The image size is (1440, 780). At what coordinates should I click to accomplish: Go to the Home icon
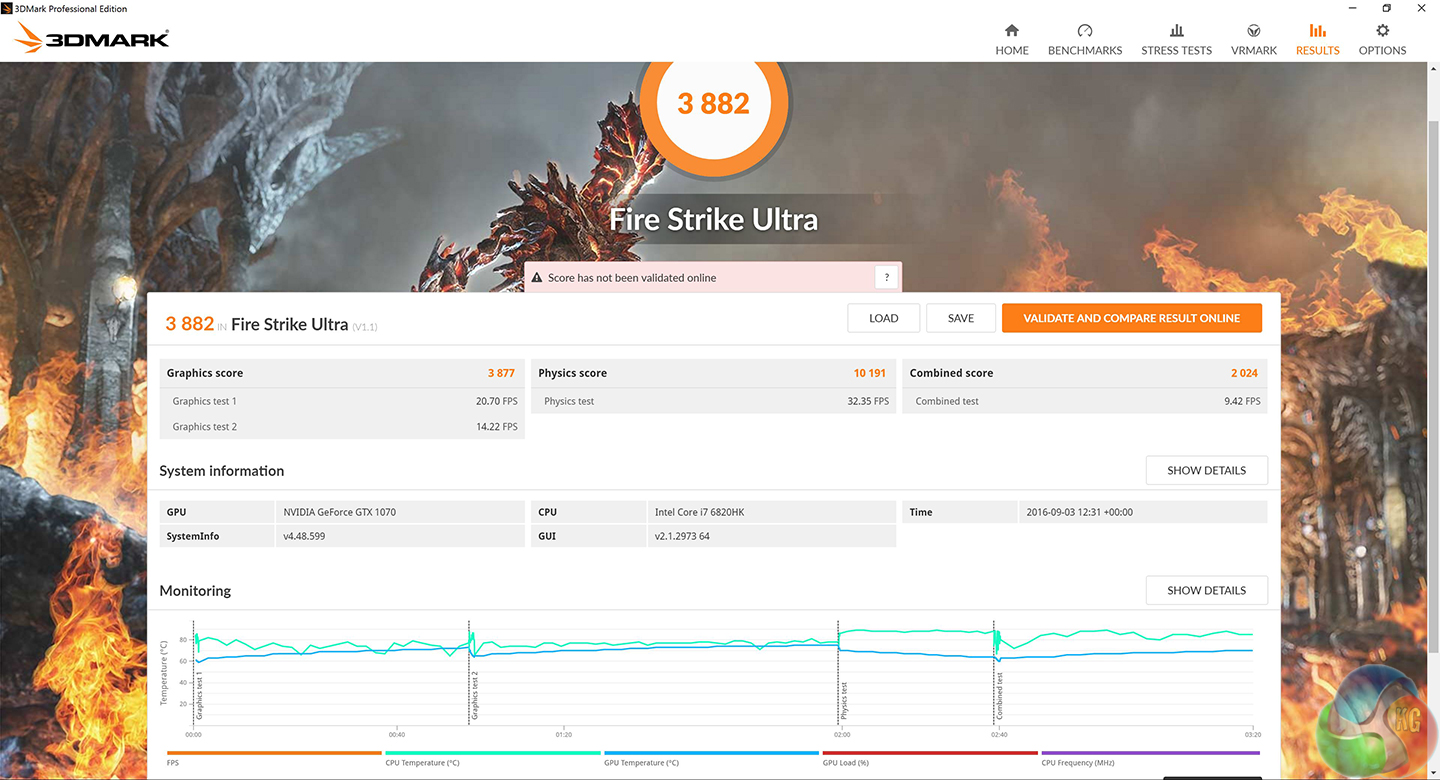1011,31
